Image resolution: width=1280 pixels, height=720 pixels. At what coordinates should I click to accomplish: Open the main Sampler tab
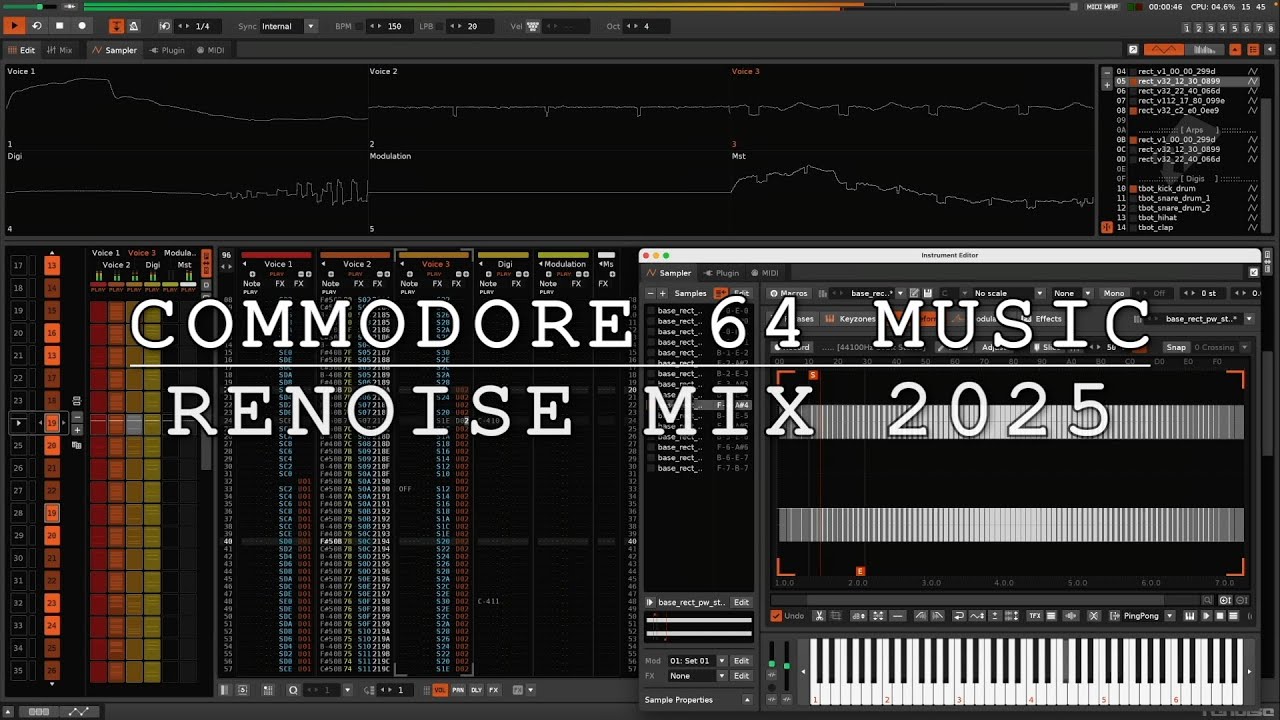(x=115, y=50)
